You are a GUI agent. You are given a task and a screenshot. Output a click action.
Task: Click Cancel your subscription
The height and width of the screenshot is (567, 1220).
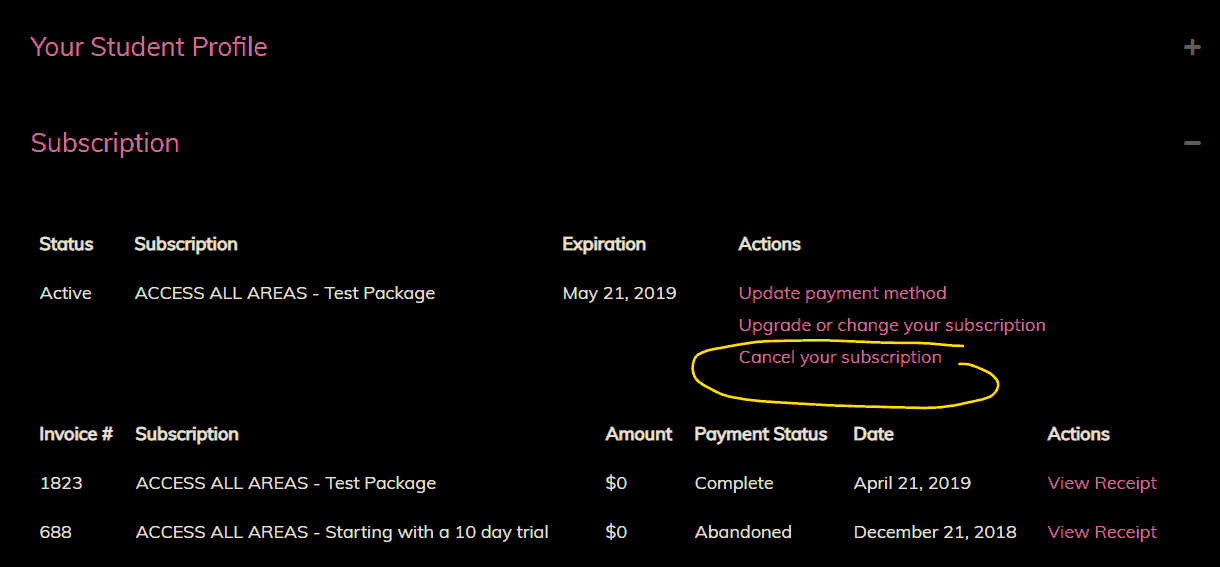point(840,357)
